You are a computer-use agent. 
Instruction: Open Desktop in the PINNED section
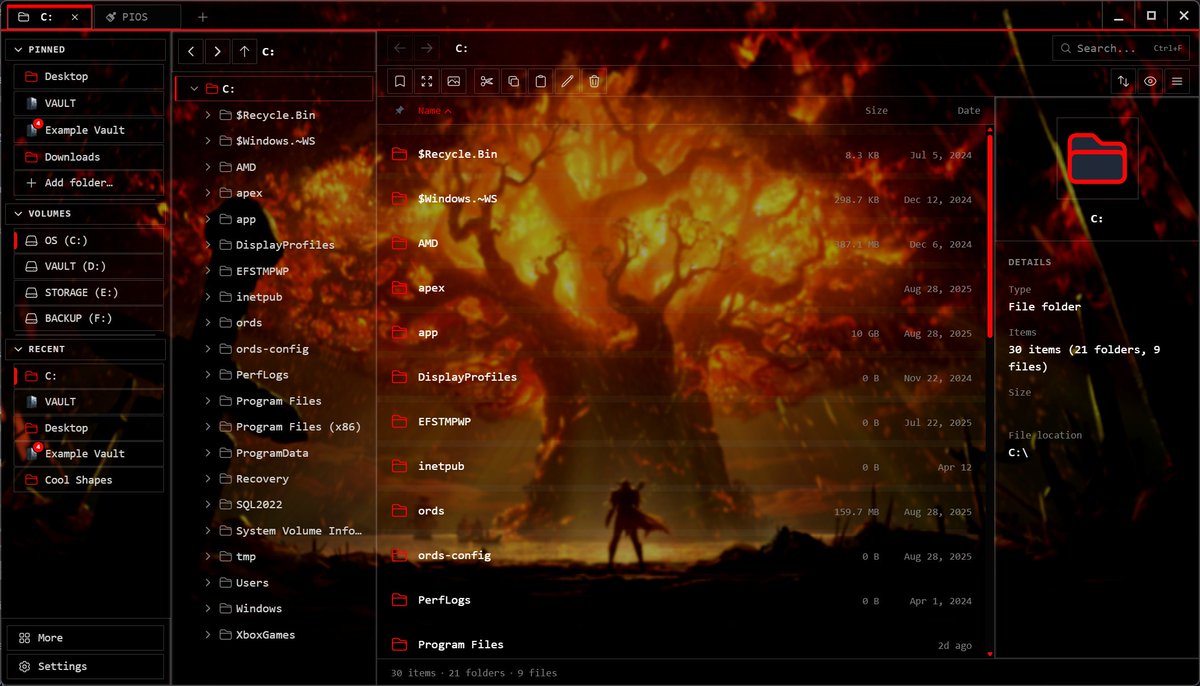coord(89,76)
